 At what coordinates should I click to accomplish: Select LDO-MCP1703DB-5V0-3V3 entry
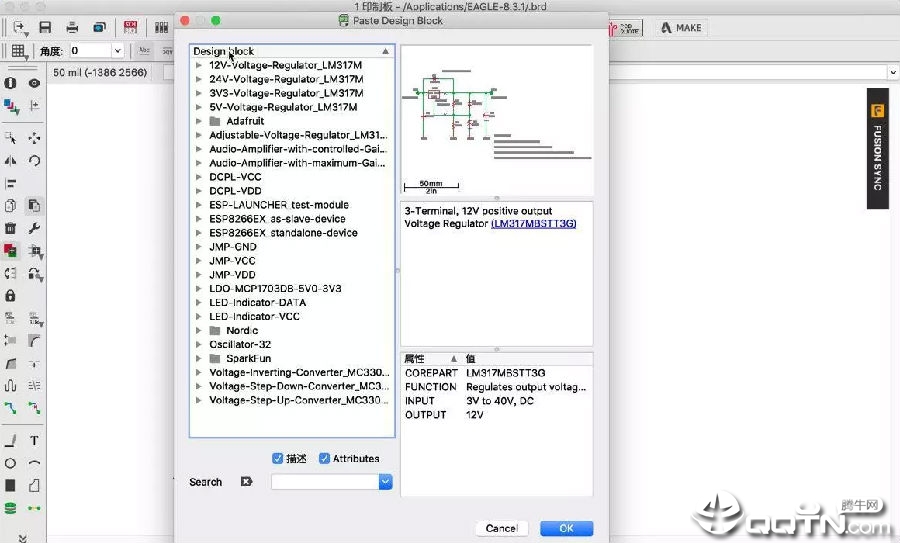point(275,289)
